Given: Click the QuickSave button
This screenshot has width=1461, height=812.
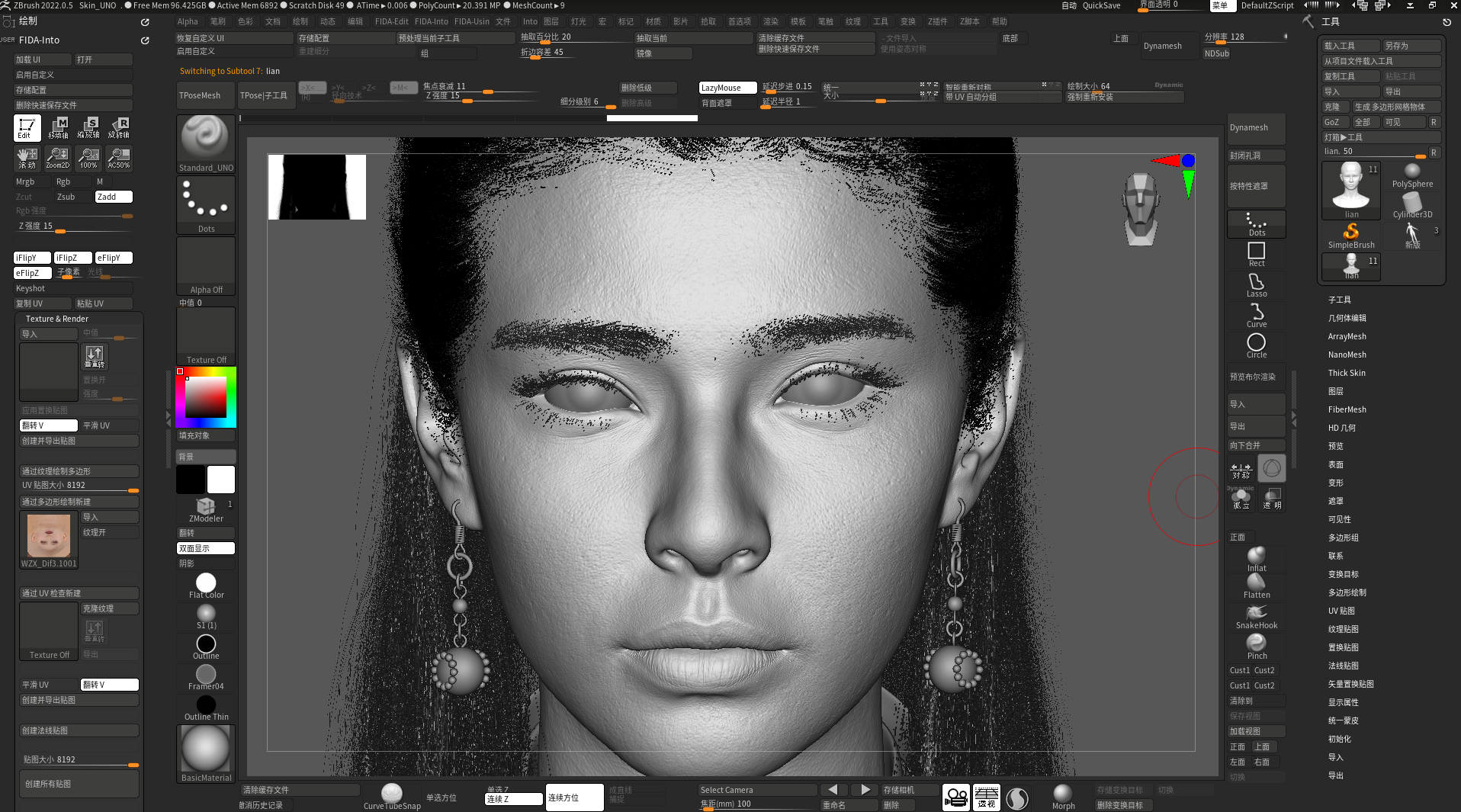Looking at the screenshot, I should [x=1101, y=5].
